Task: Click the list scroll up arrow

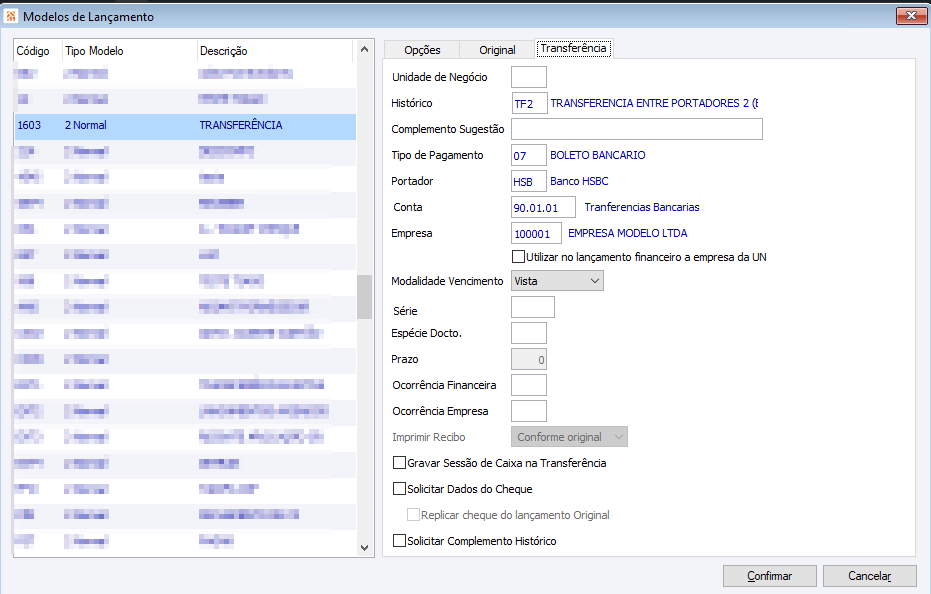Action: [365, 50]
